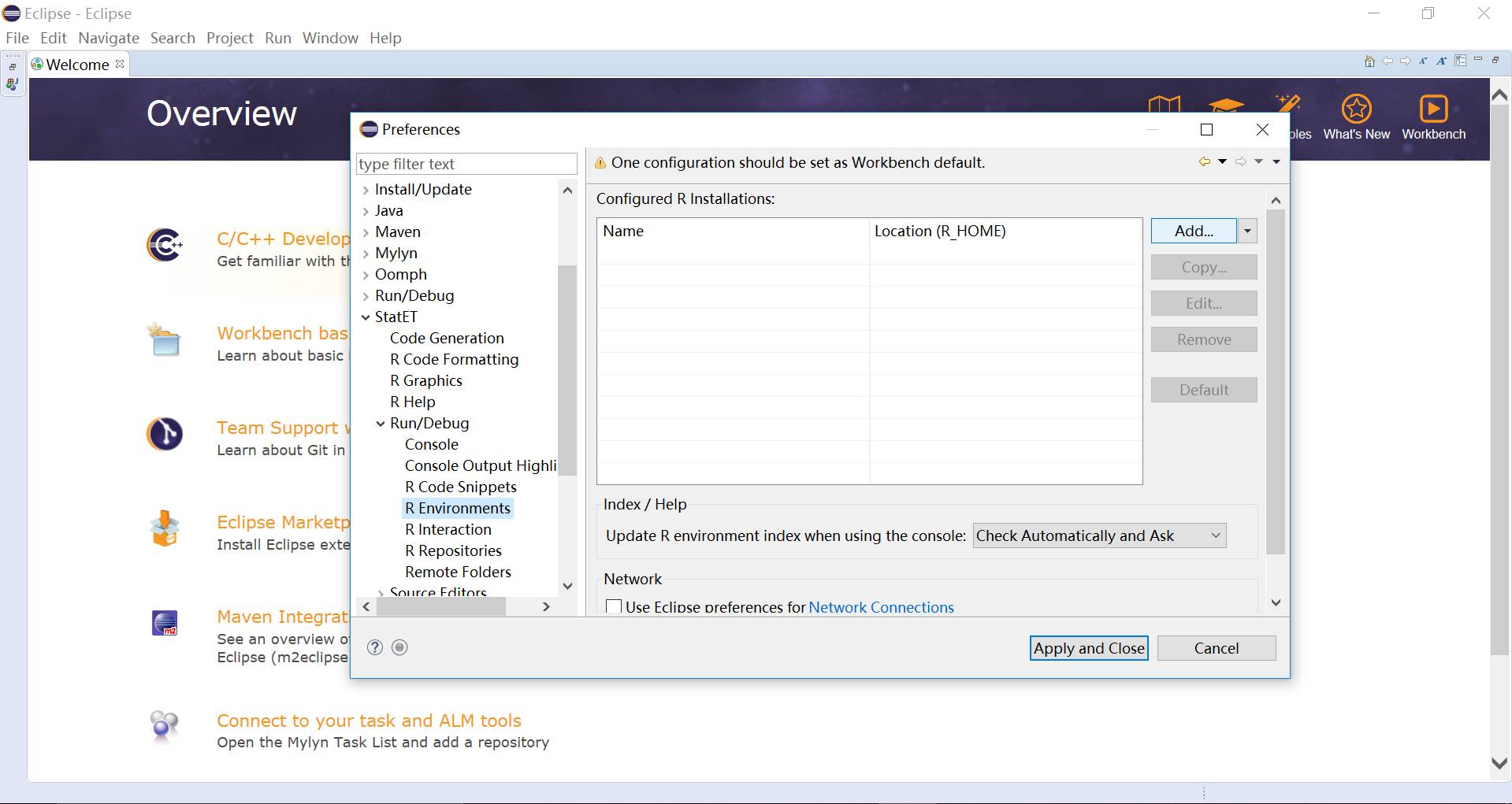This screenshot has width=1512, height=804.
Task: Open the Overview map icon in Welcome header
Action: [x=1164, y=106]
